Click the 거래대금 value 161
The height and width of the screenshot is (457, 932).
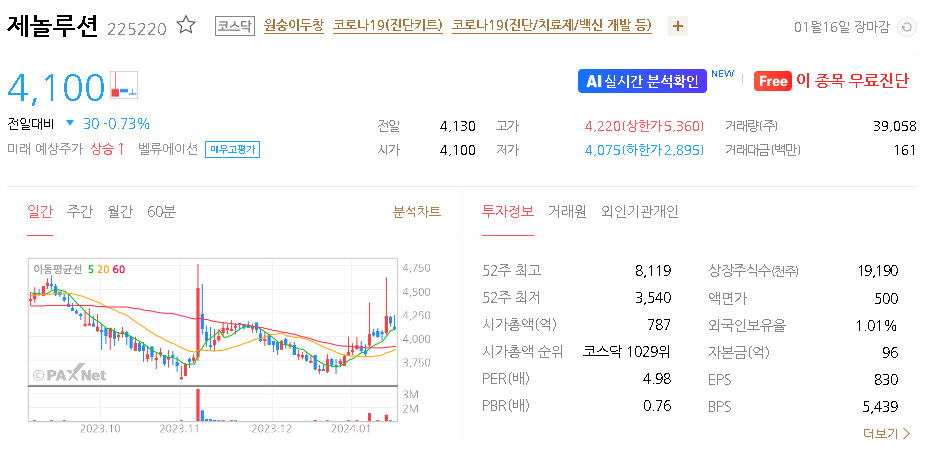[x=905, y=150]
